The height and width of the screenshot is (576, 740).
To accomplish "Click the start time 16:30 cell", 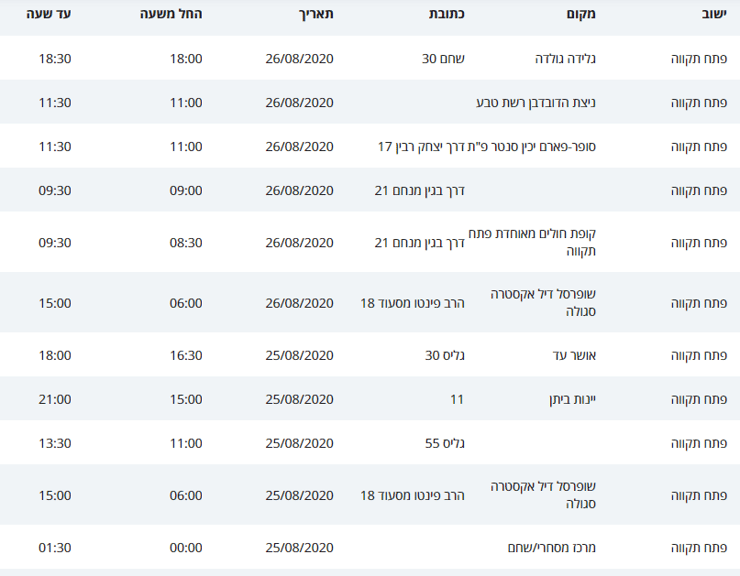I will click(186, 355).
